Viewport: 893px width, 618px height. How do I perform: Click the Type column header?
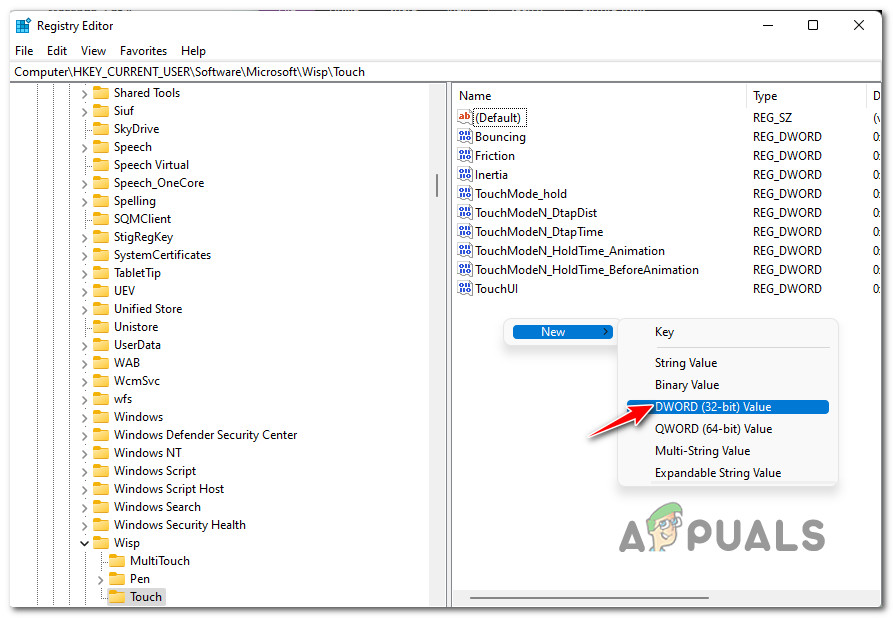[806, 96]
